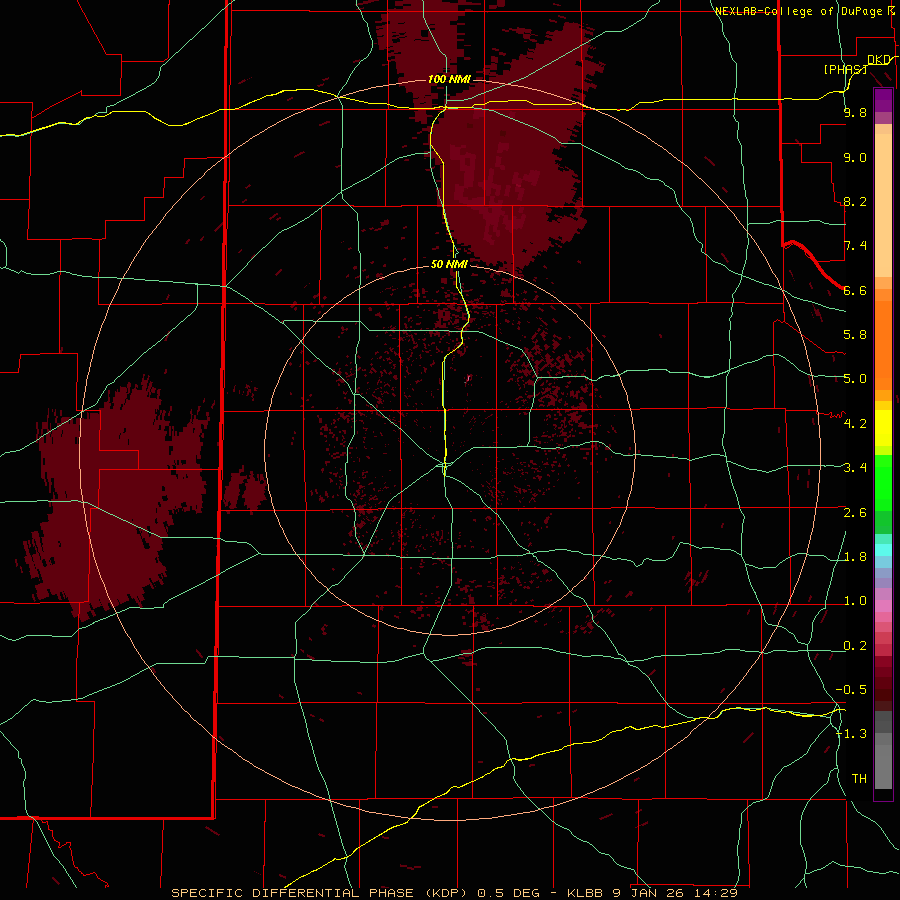Click the 2.6 legend value
900x900 pixels.
855,513
